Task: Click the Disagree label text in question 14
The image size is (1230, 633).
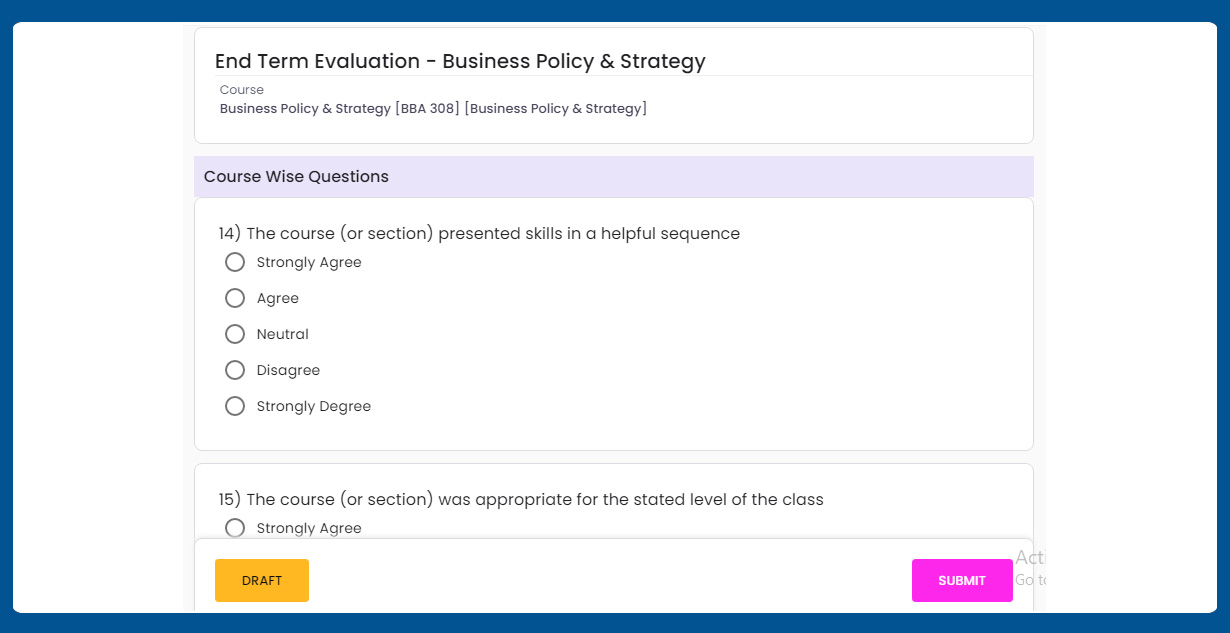Action: tap(288, 370)
